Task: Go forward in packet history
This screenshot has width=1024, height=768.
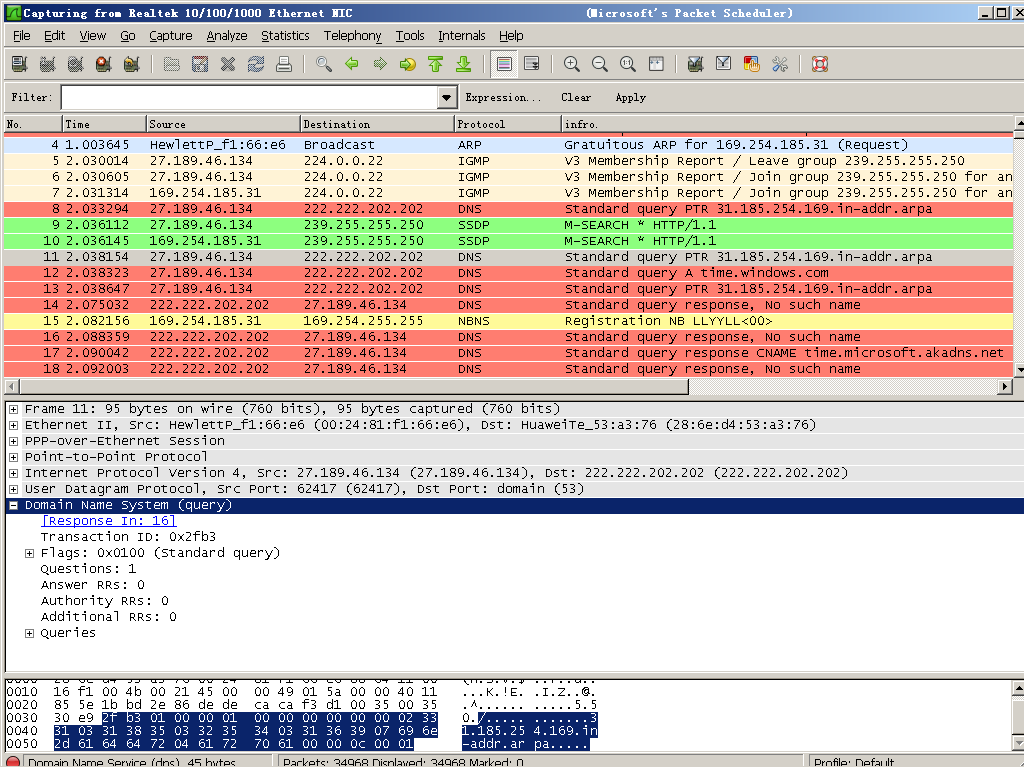Action: click(380, 64)
